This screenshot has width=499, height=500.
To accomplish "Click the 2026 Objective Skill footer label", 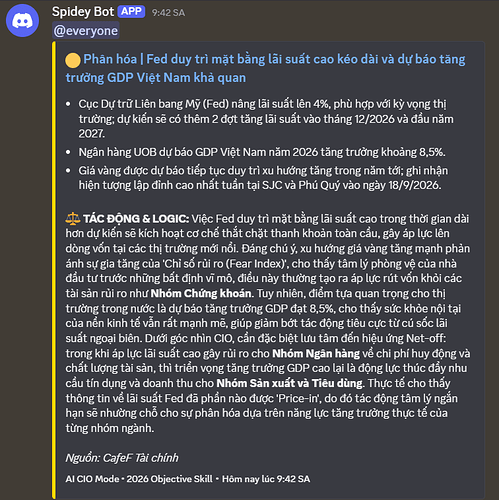I will coord(169,479).
